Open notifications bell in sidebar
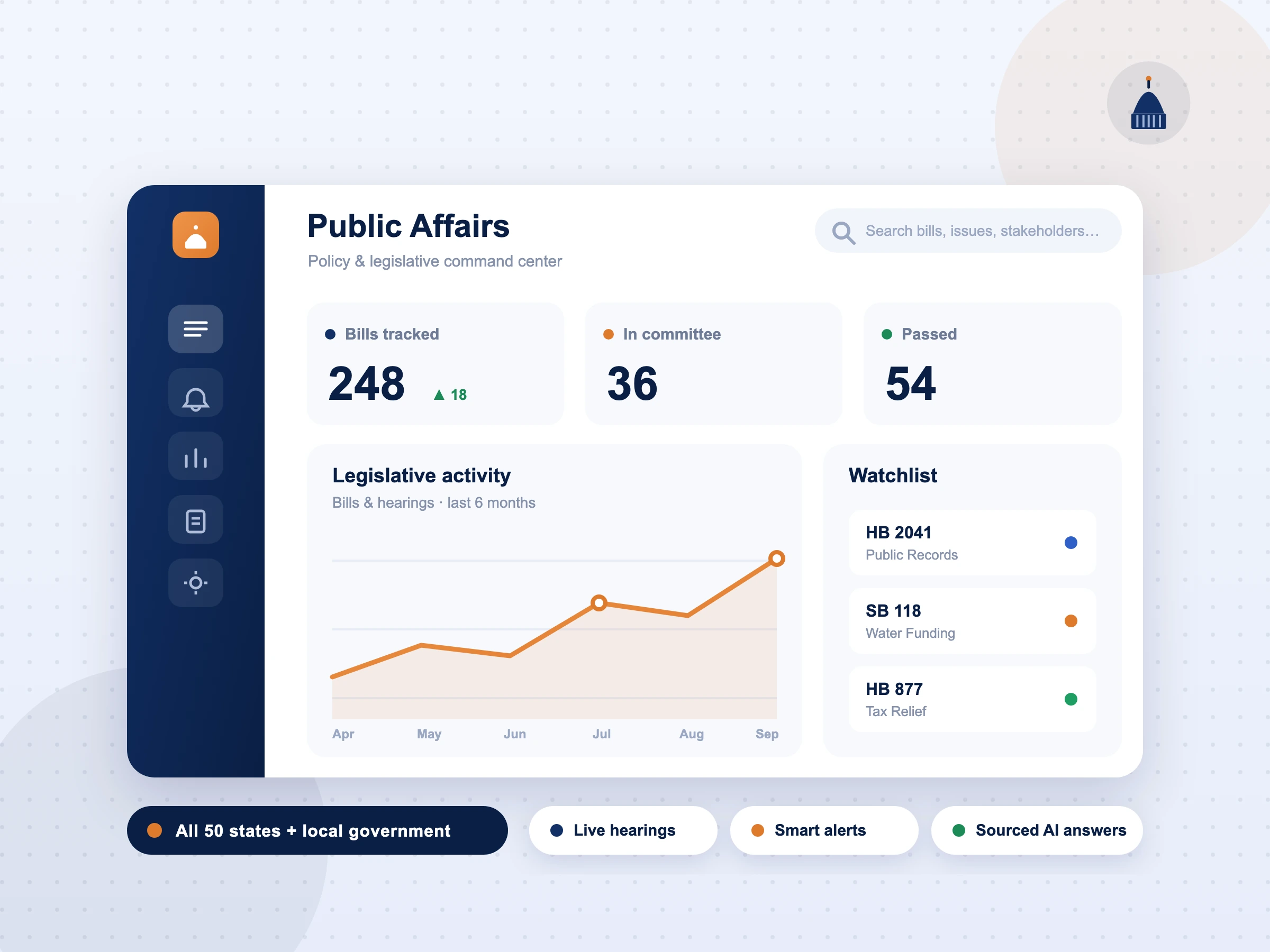This screenshot has width=1270, height=952. pyautogui.click(x=196, y=392)
